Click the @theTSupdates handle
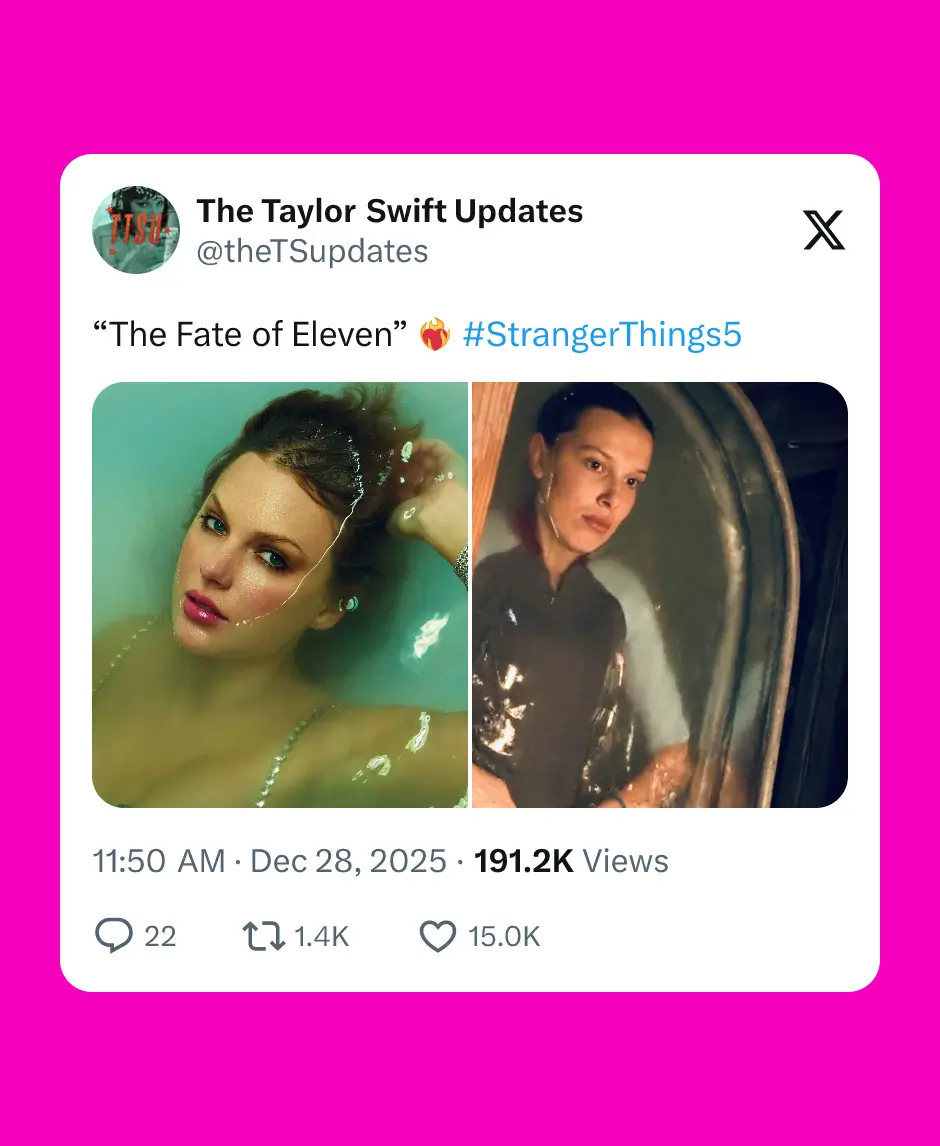Image resolution: width=940 pixels, height=1146 pixels. click(x=312, y=251)
